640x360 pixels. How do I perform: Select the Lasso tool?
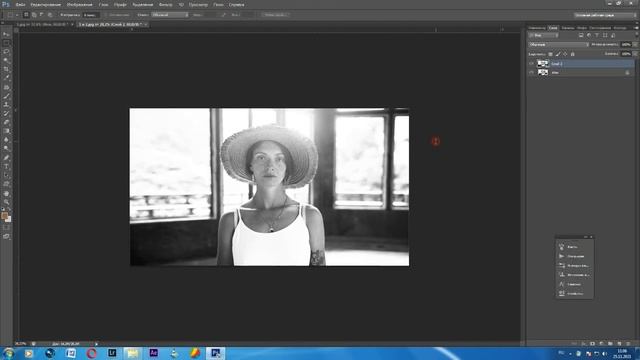[x=6, y=52]
